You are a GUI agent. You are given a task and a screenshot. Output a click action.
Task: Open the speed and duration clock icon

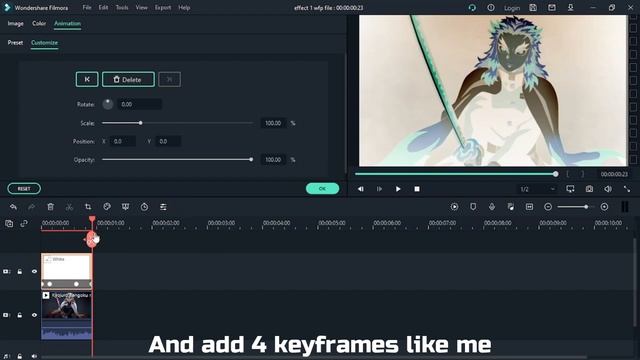pyautogui.click(x=144, y=207)
